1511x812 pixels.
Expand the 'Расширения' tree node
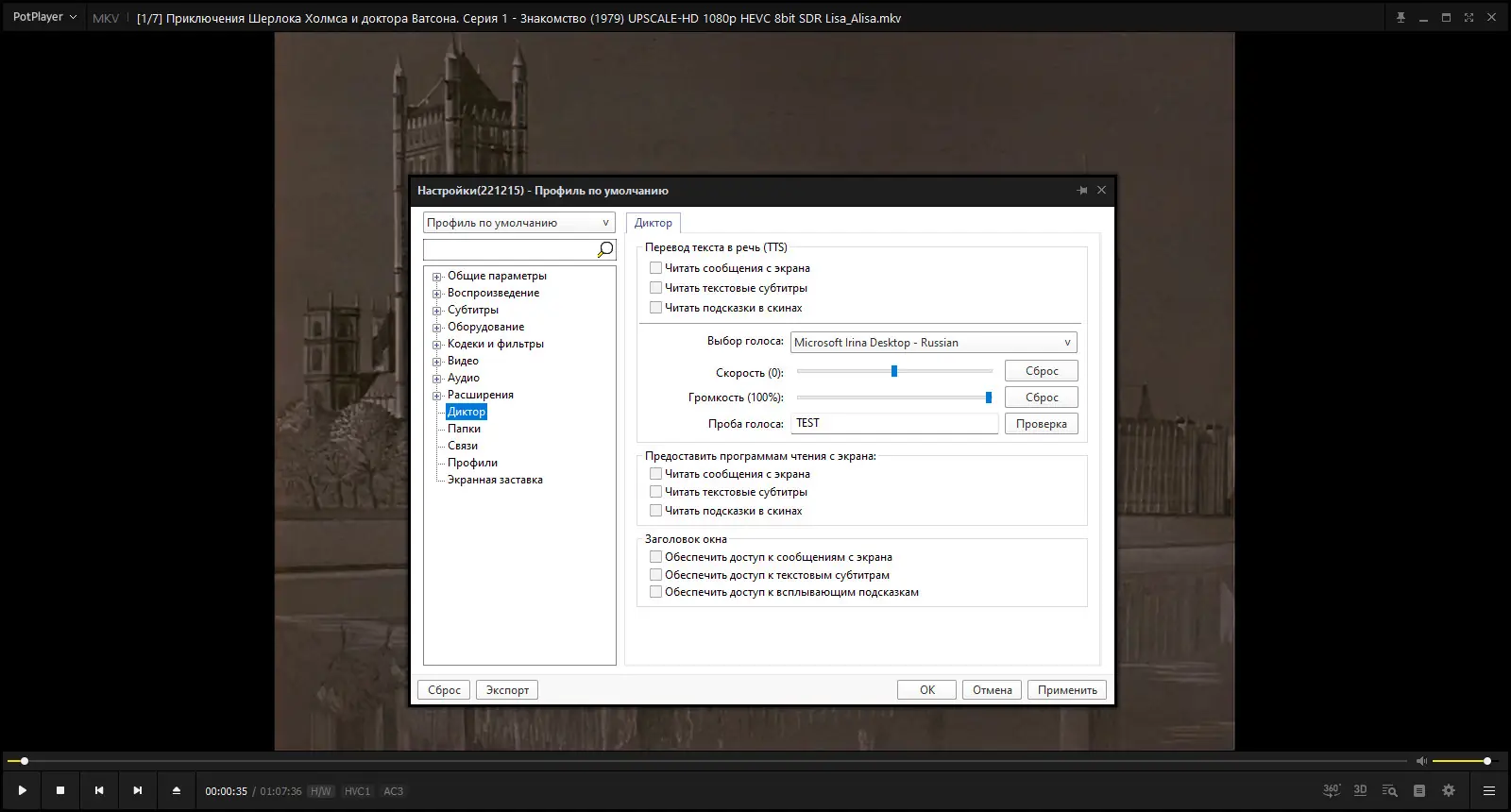[x=437, y=396]
